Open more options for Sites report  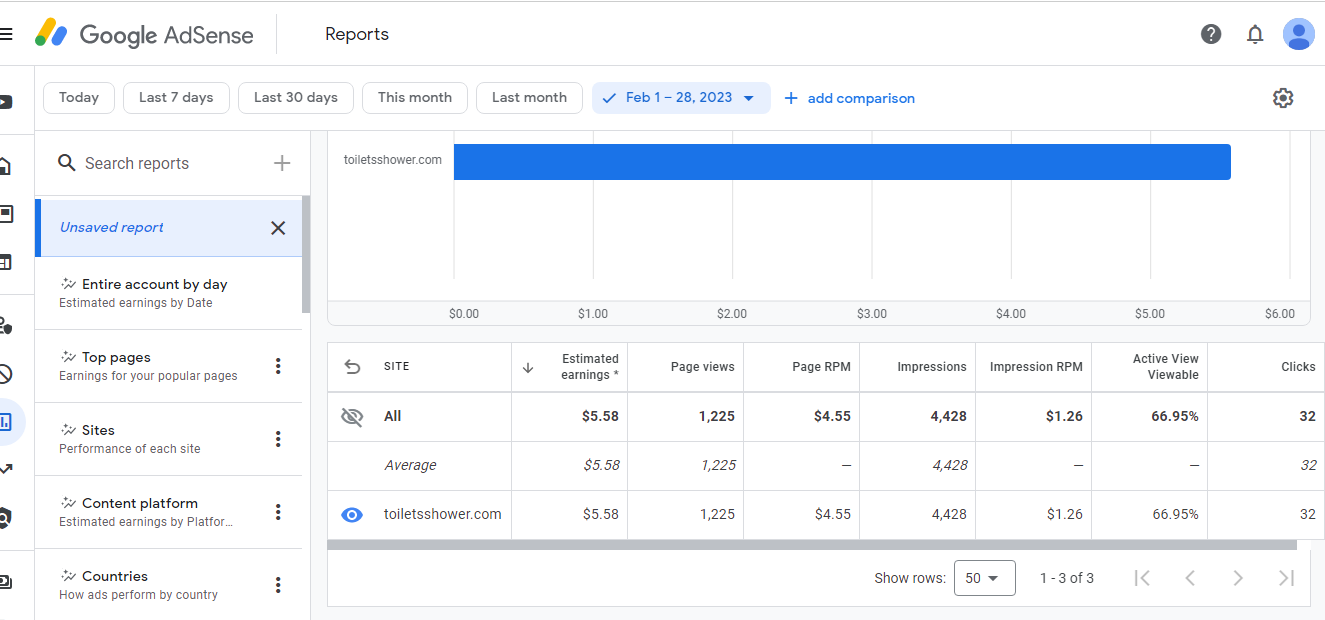click(278, 439)
